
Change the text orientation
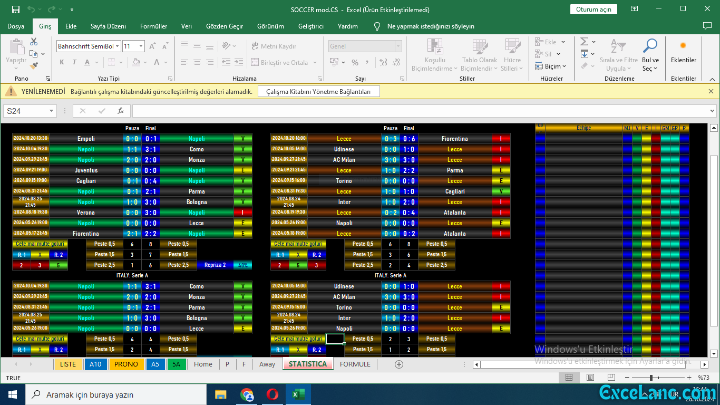pos(226,46)
